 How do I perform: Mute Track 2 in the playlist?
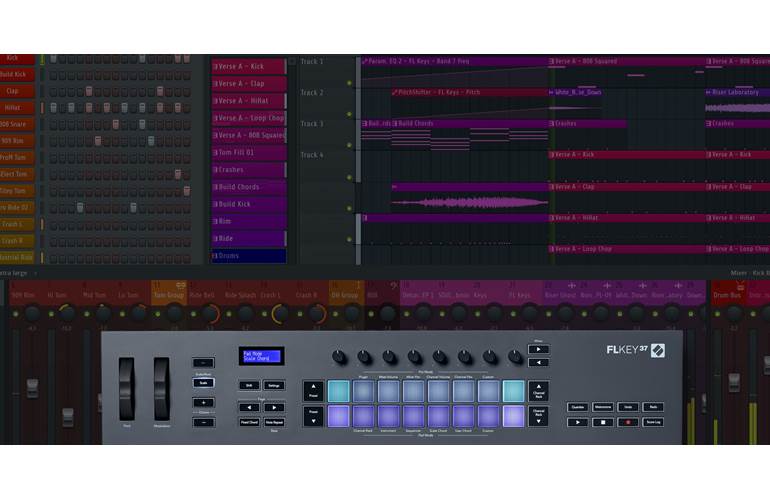(350, 114)
